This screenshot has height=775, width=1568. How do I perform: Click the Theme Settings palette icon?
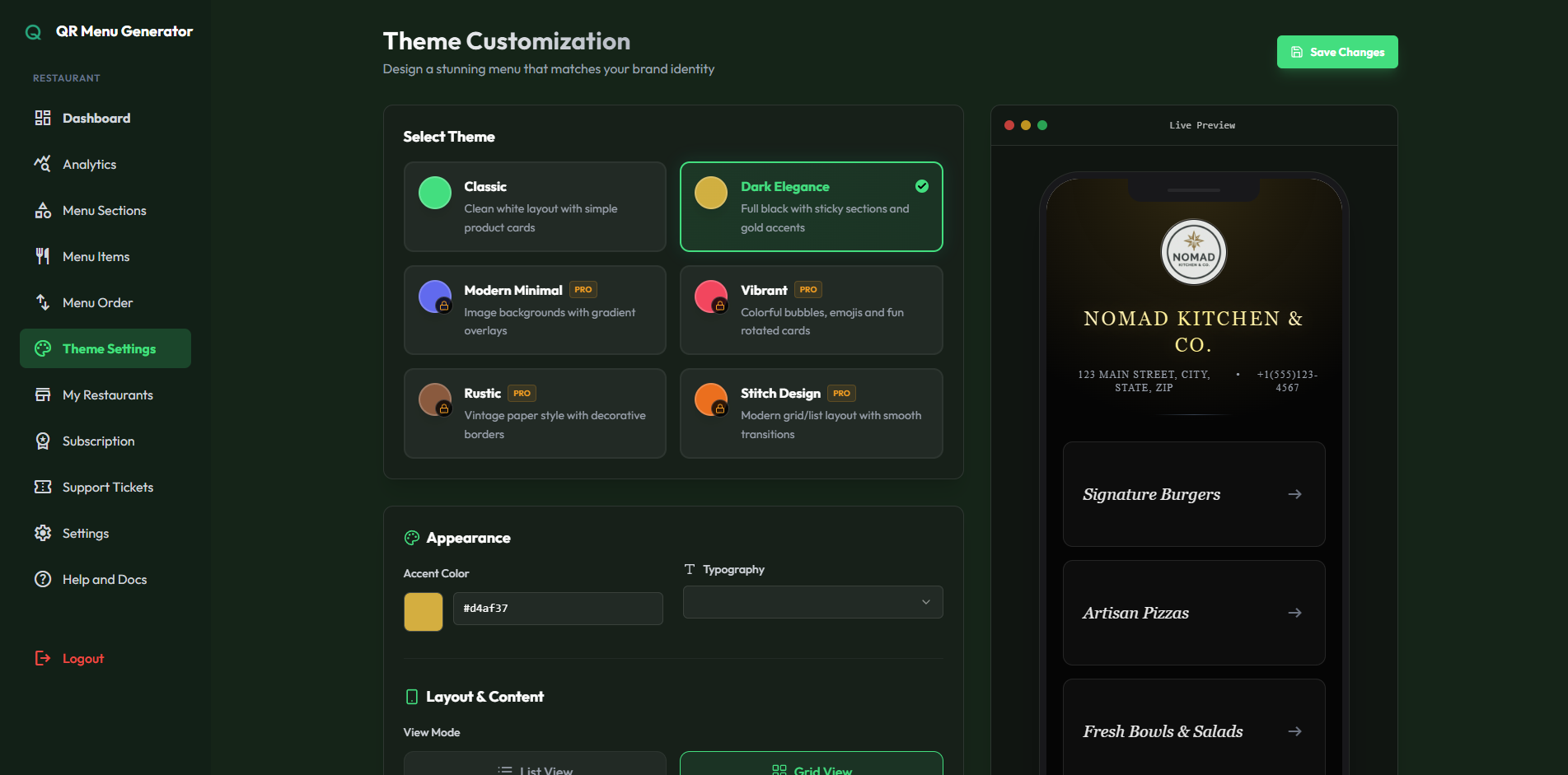pyautogui.click(x=42, y=348)
